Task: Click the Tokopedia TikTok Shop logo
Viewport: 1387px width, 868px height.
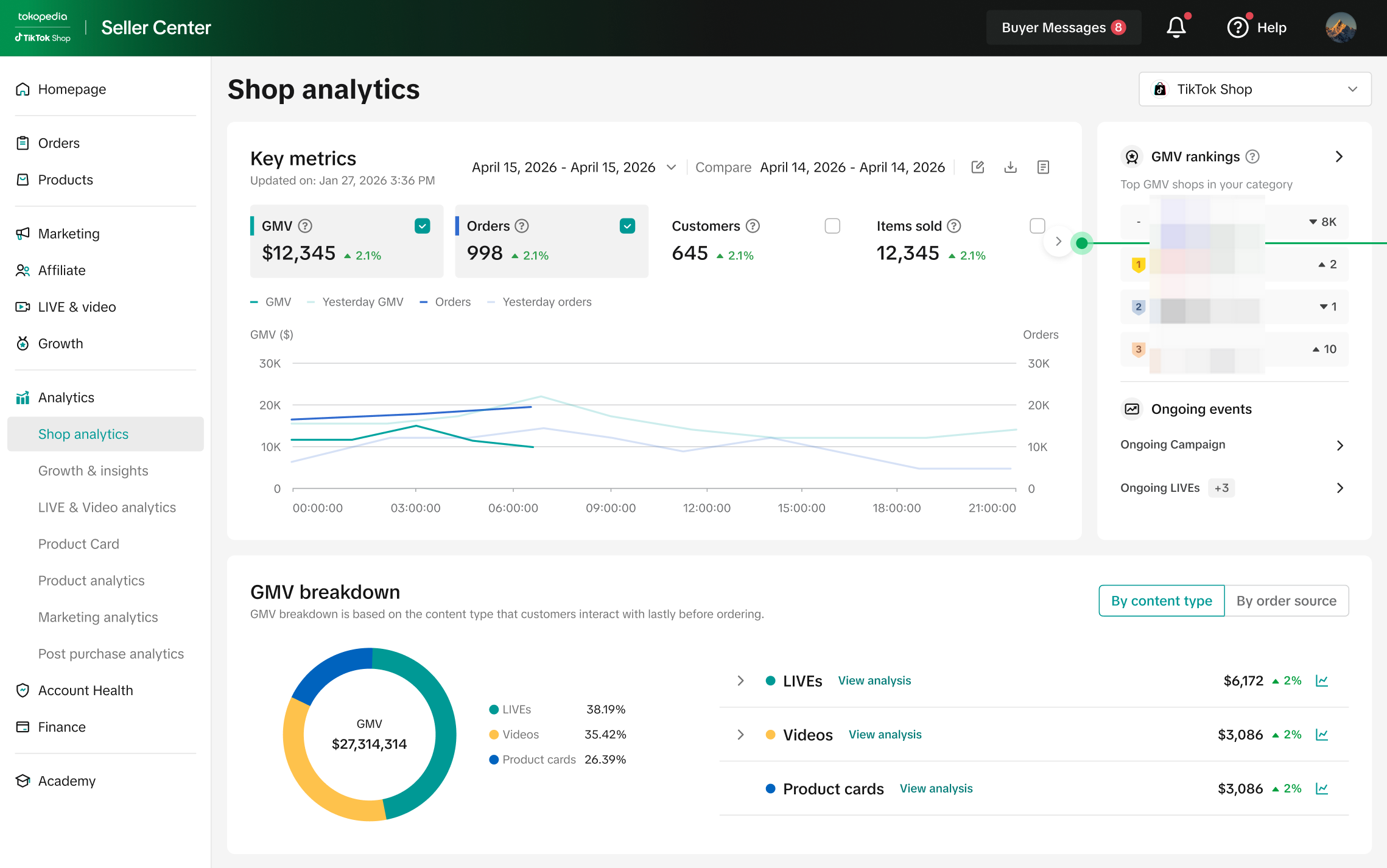Action: click(x=43, y=27)
